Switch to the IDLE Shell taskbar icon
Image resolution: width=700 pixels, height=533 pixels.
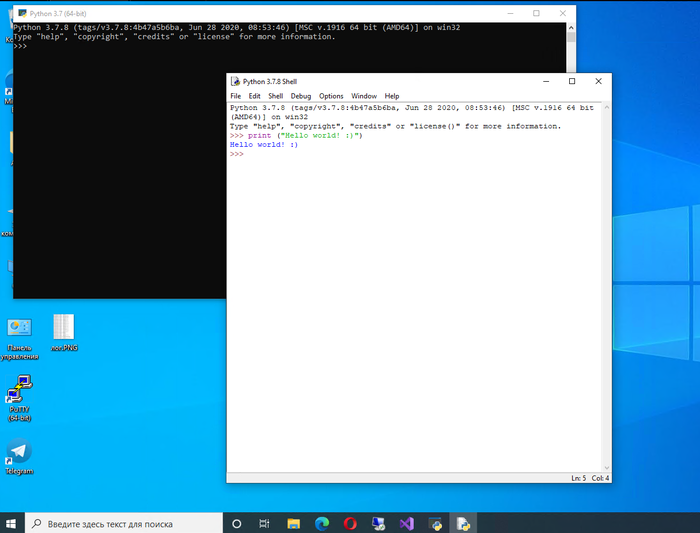pyautogui.click(x=463, y=524)
